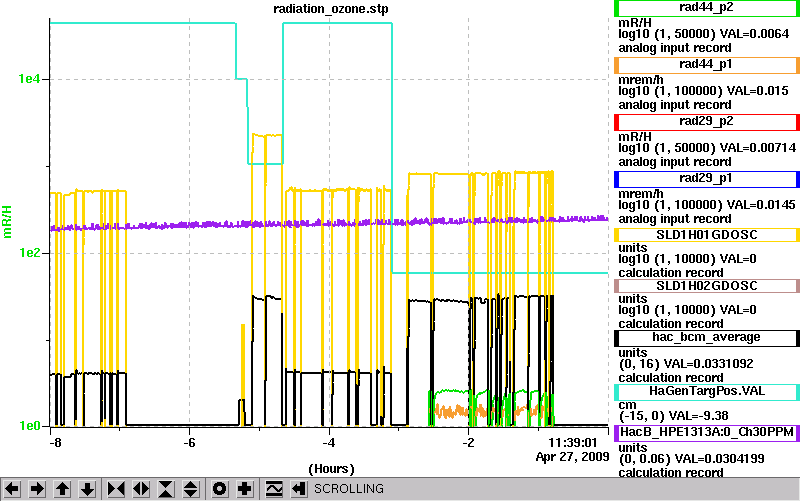Viewport: 800px width, 501px height.
Task: Click the cm units label under HaGenTargPos.VAL
Action: pos(627,405)
